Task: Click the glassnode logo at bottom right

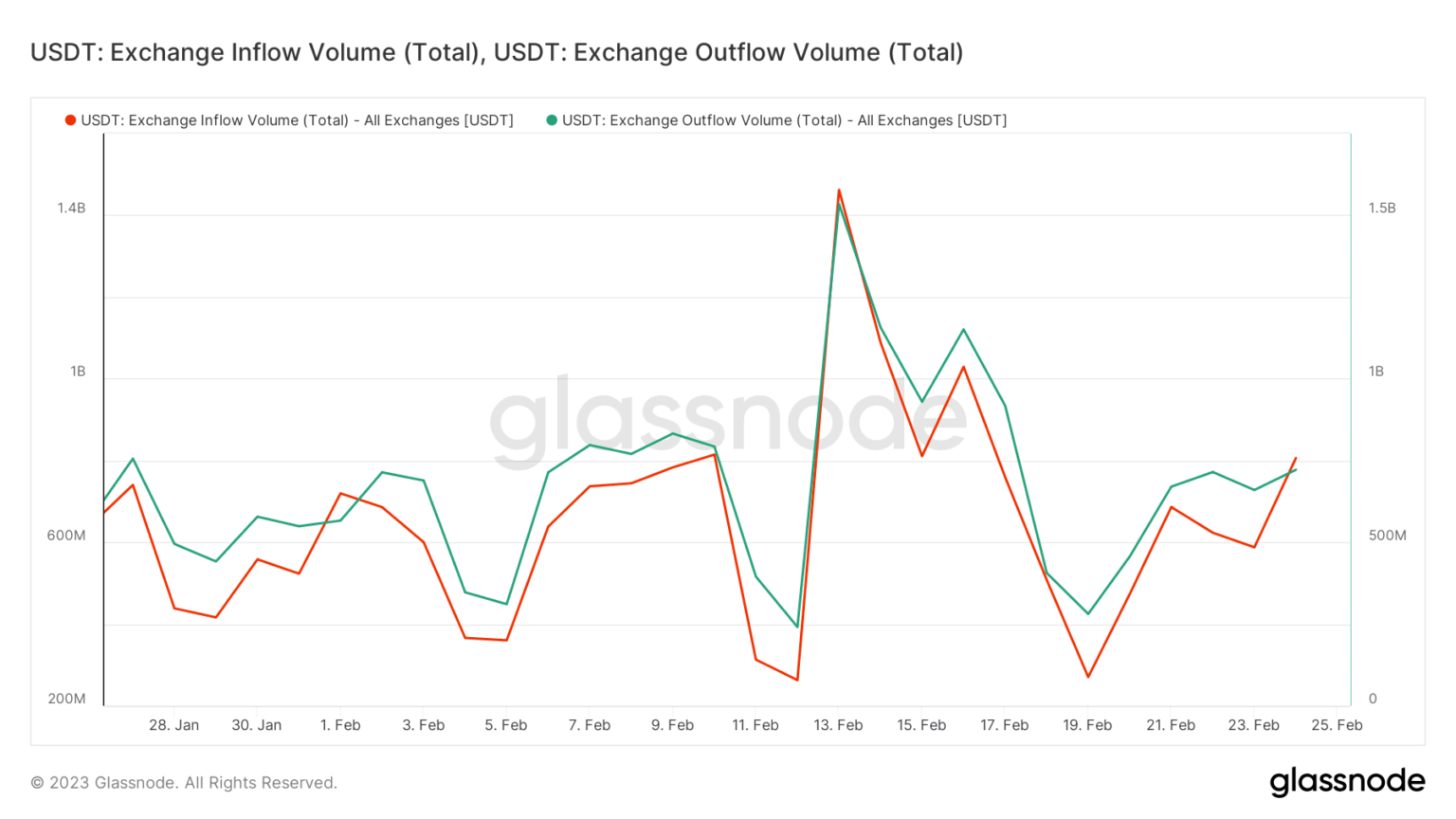Action: (x=1347, y=781)
